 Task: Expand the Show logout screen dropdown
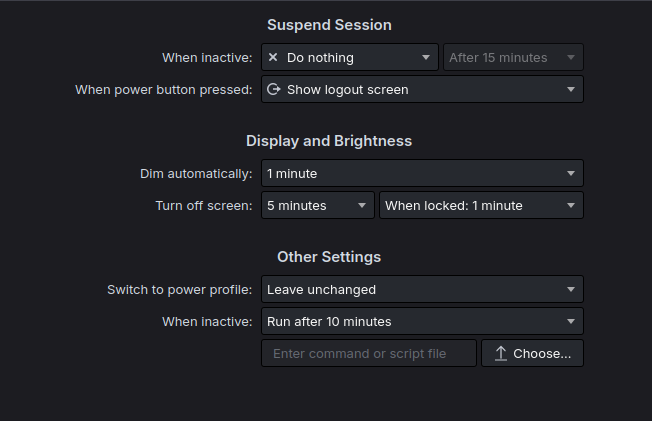tap(421, 90)
